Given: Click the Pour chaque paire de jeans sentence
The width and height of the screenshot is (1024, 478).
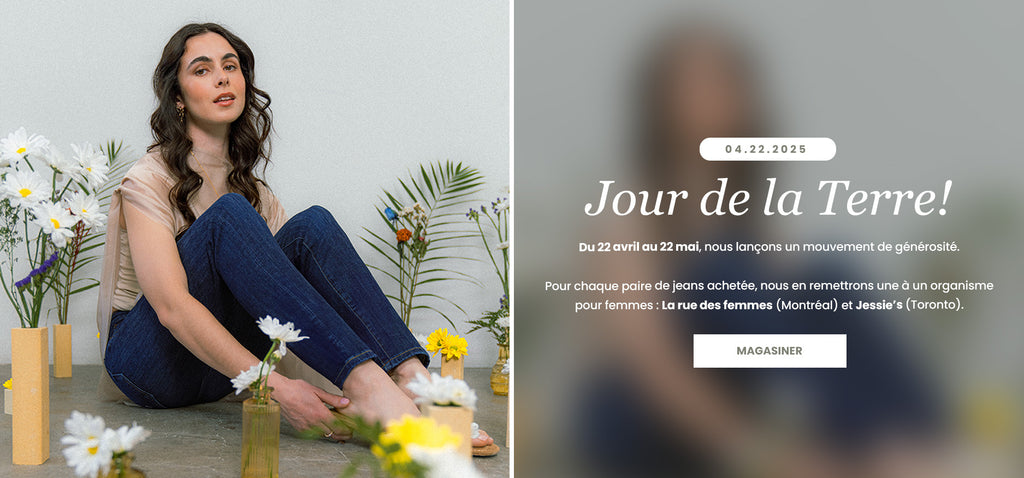Looking at the screenshot, I should coord(769,295).
